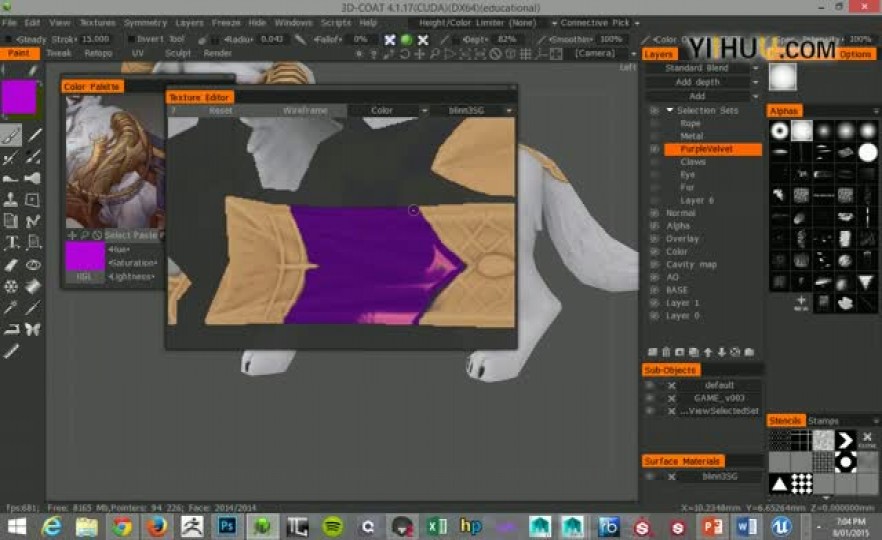
Task: Click the new layer icon below the layers list
Action: 652,352
